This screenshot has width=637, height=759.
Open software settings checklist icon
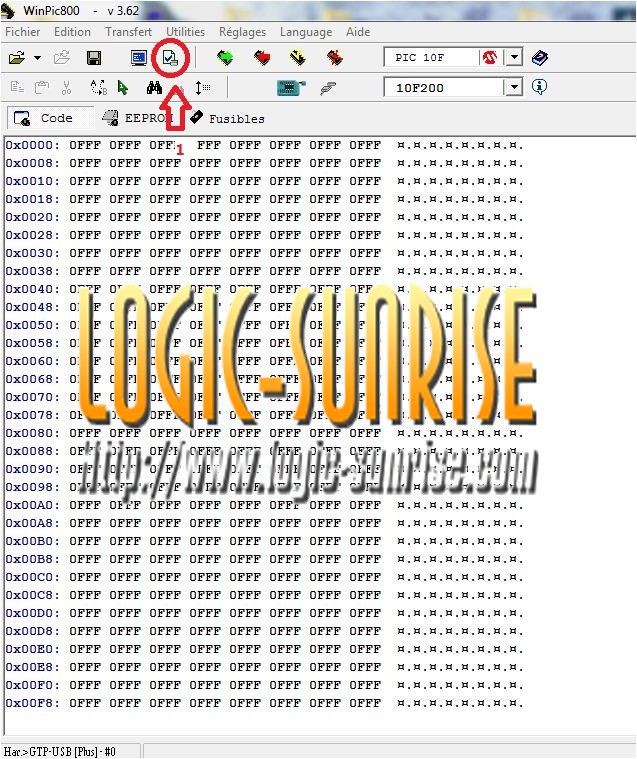[170, 58]
